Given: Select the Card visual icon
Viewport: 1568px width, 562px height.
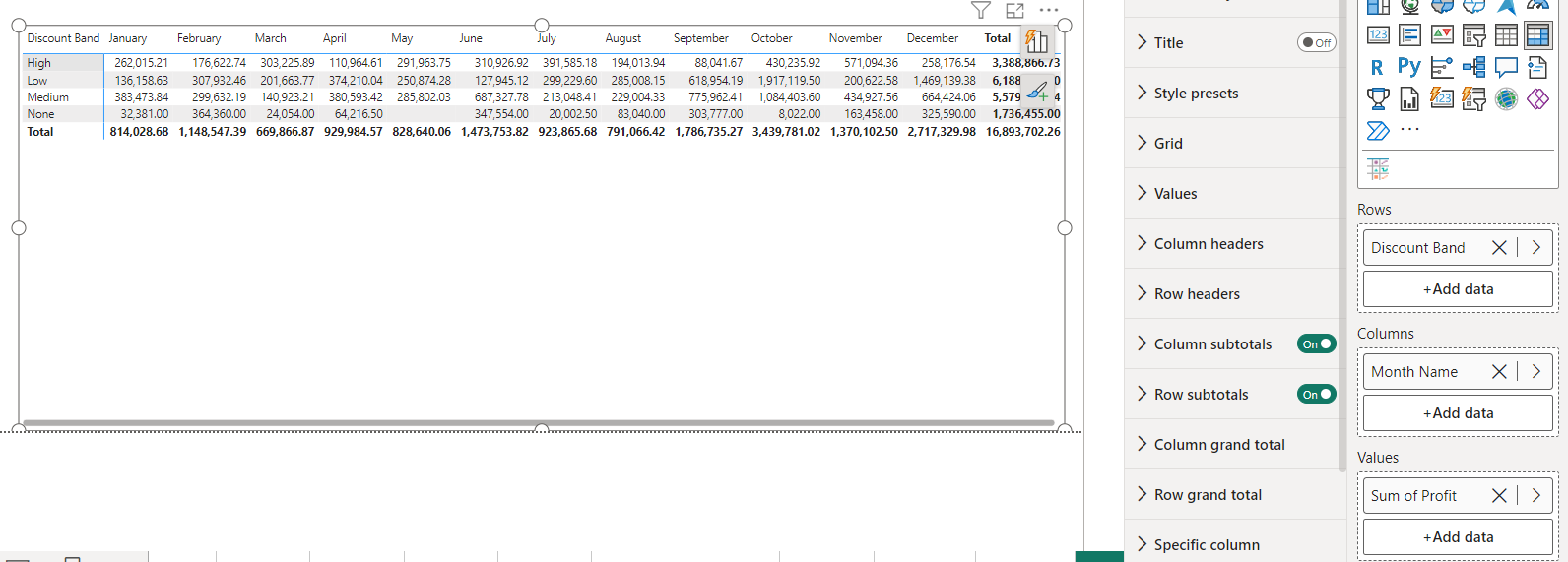Looking at the screenshot, I should [1378, 35].
